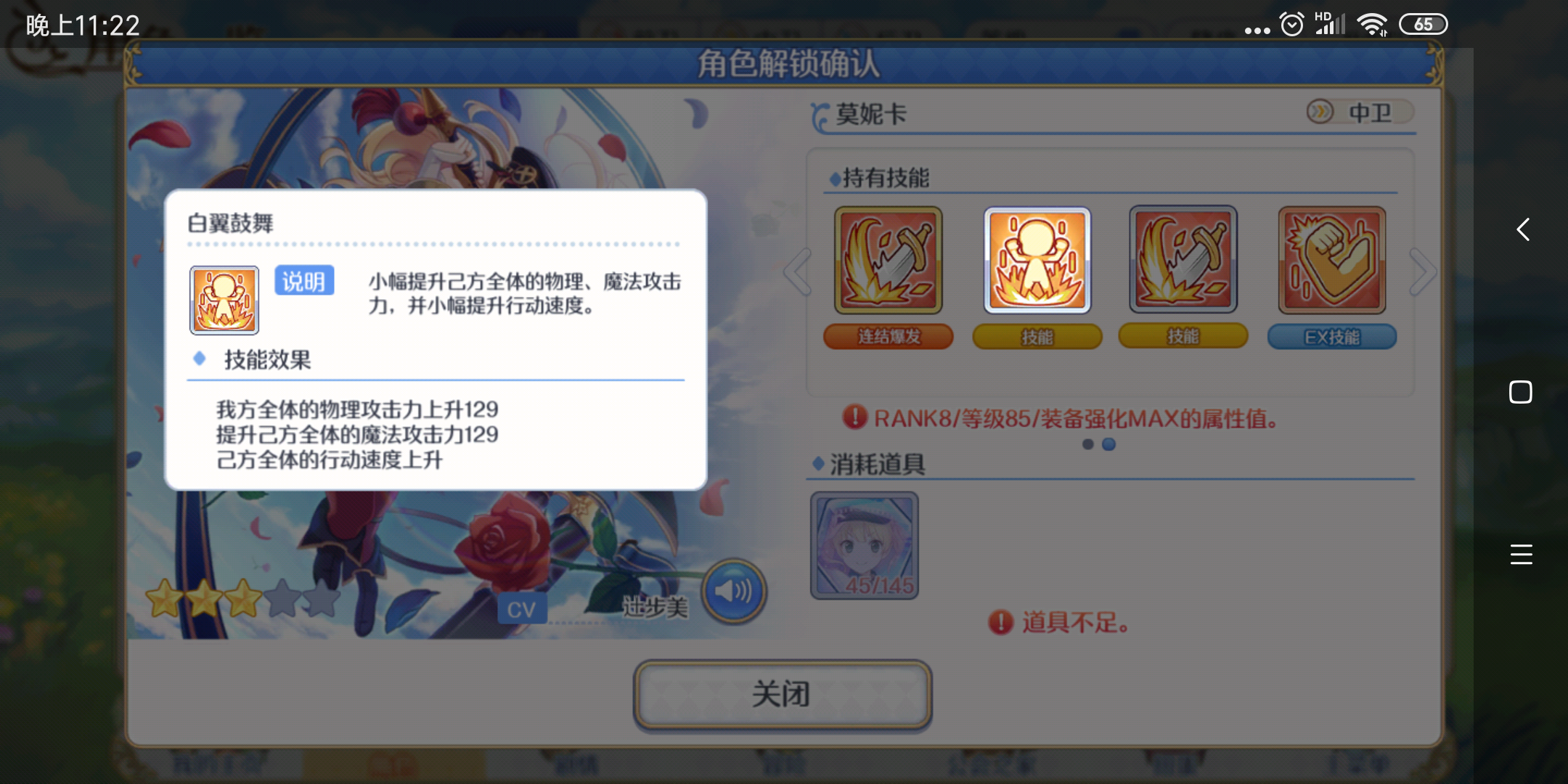Tap the Android back navigation arrow
The width and height of the screenshot is (1568, 784).
point(1522,229)
